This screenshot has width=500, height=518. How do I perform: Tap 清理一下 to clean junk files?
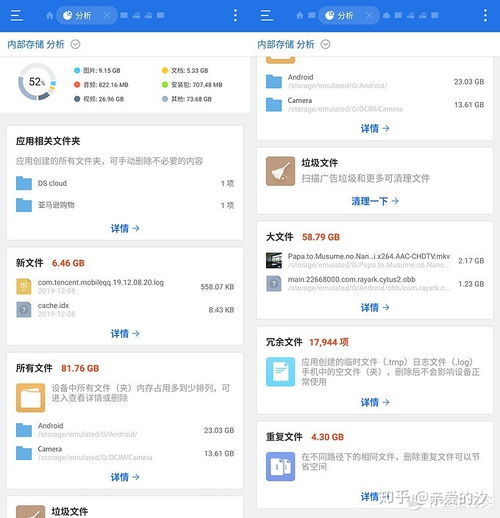pyautogui.click(x=375, y=201)
